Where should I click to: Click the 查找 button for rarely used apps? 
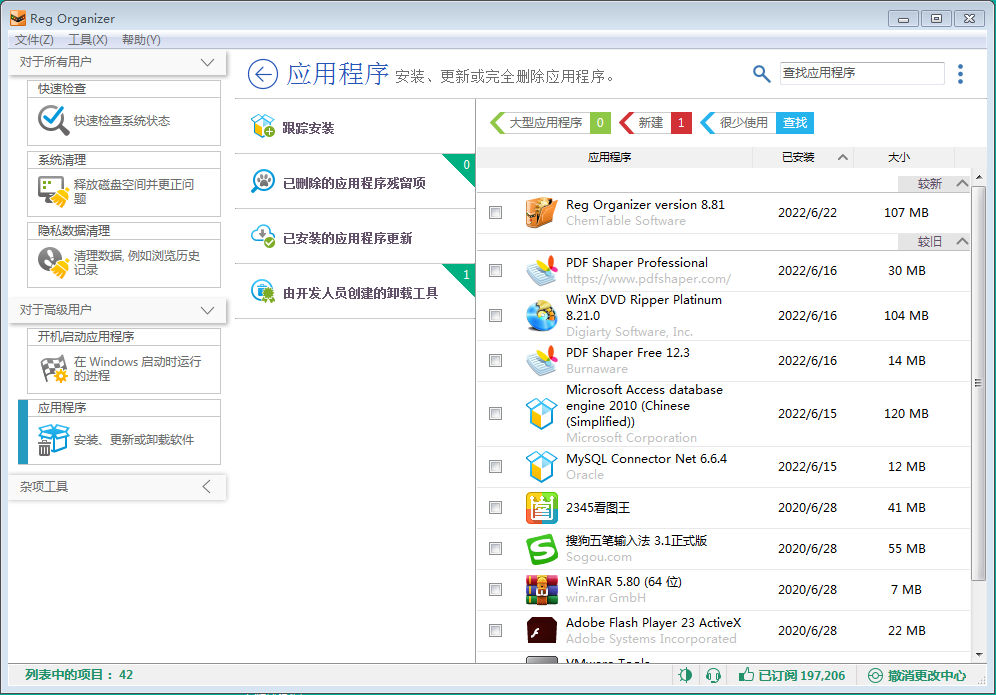[795, 123]
